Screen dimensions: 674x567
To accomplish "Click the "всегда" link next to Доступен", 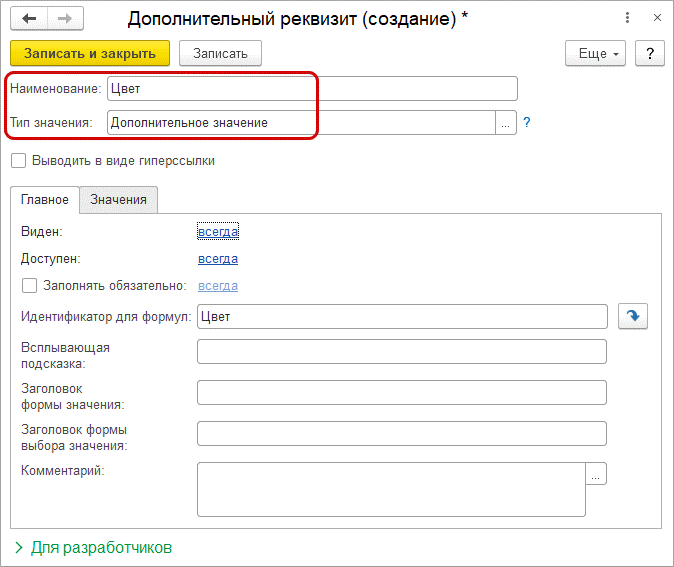I will click(218, 259).
